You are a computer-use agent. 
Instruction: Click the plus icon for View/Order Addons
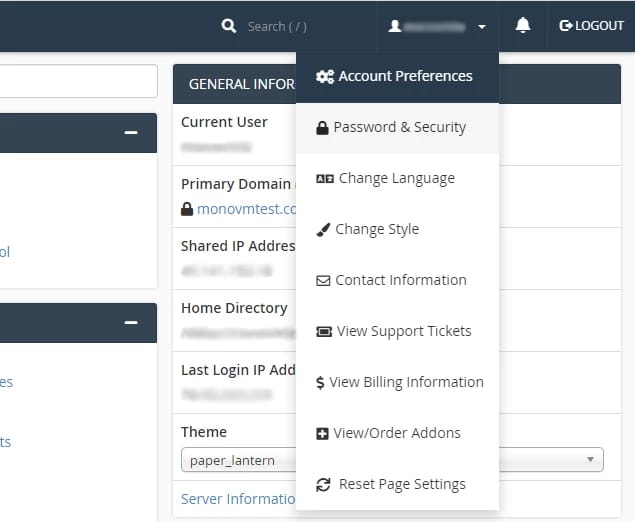tap(322, 434)
